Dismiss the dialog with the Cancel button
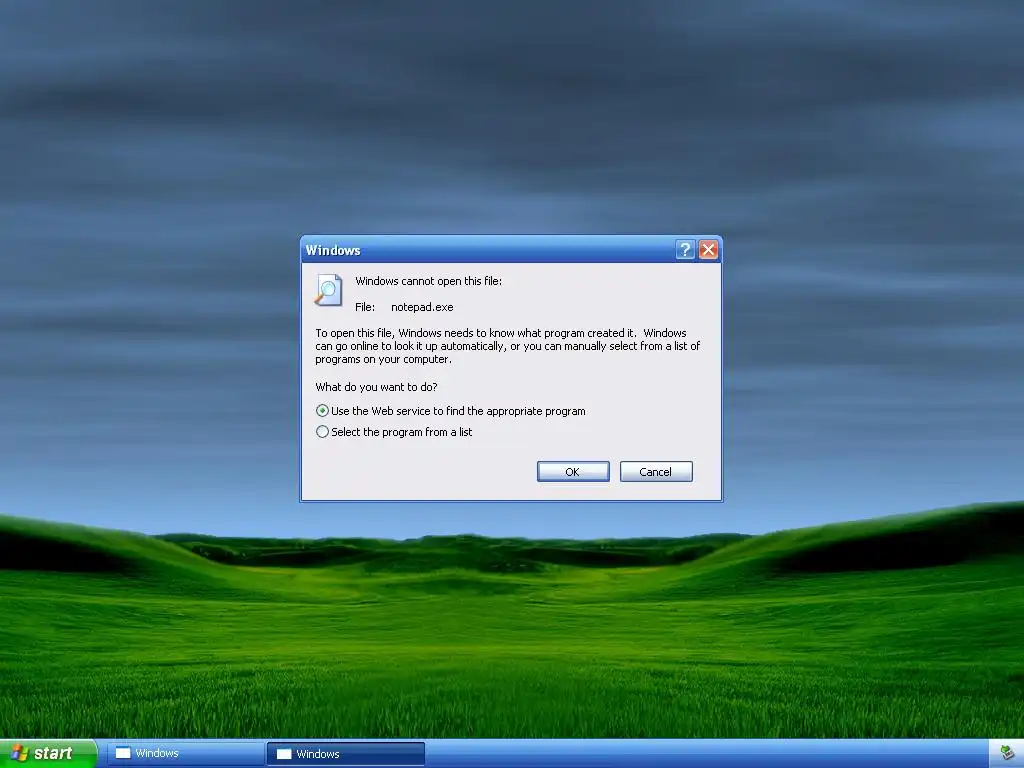The width and height of the screenshot is (1024, 768). click(656, 472)
